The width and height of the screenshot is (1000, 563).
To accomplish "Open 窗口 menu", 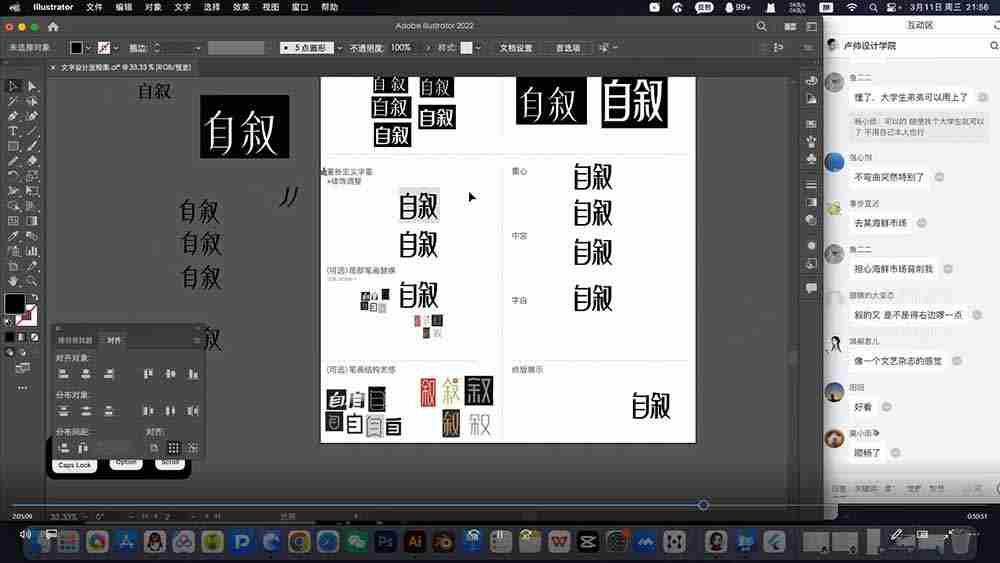I will pos(300,7).
